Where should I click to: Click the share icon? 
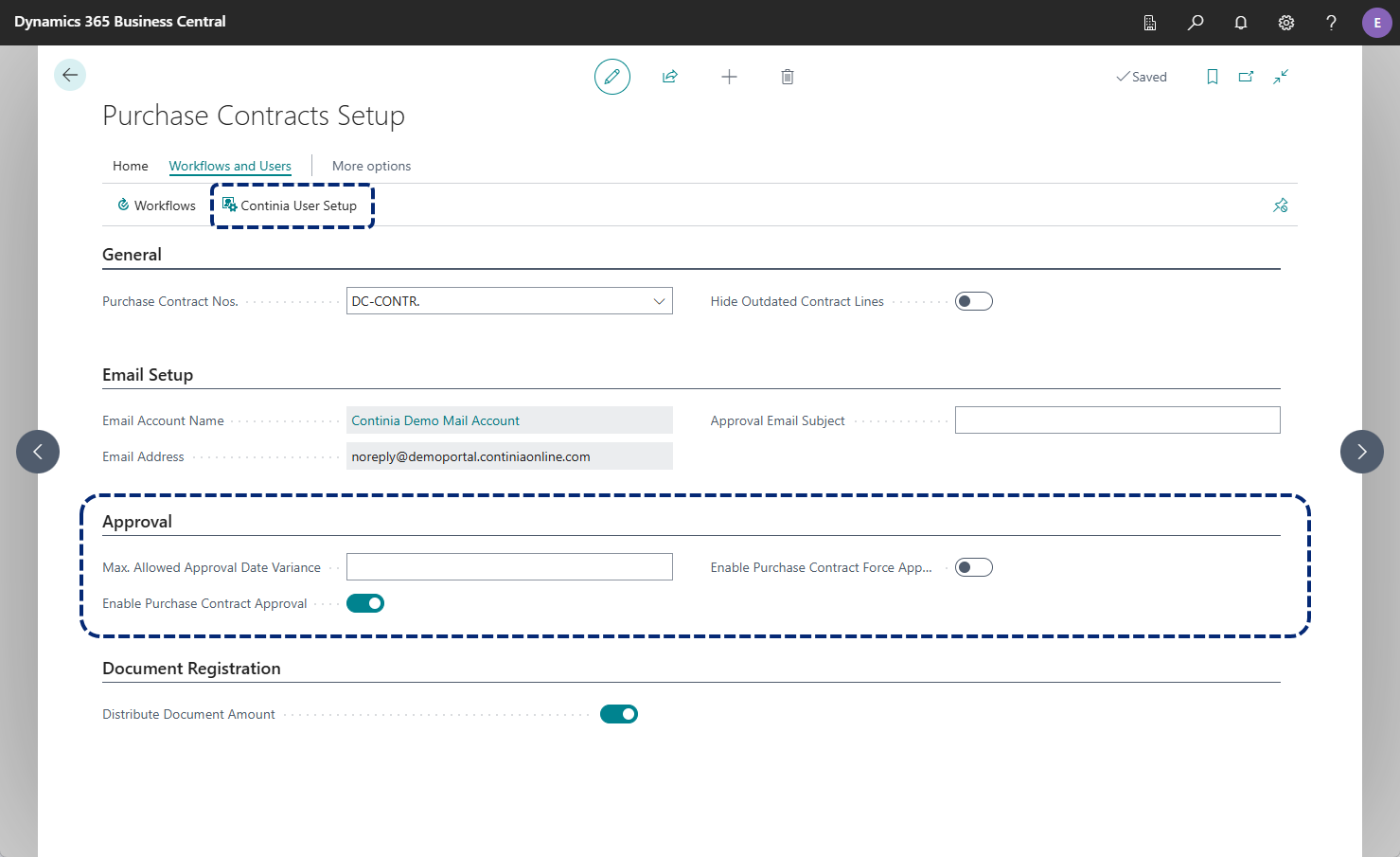pyautogui.click(x=670, y=77)
